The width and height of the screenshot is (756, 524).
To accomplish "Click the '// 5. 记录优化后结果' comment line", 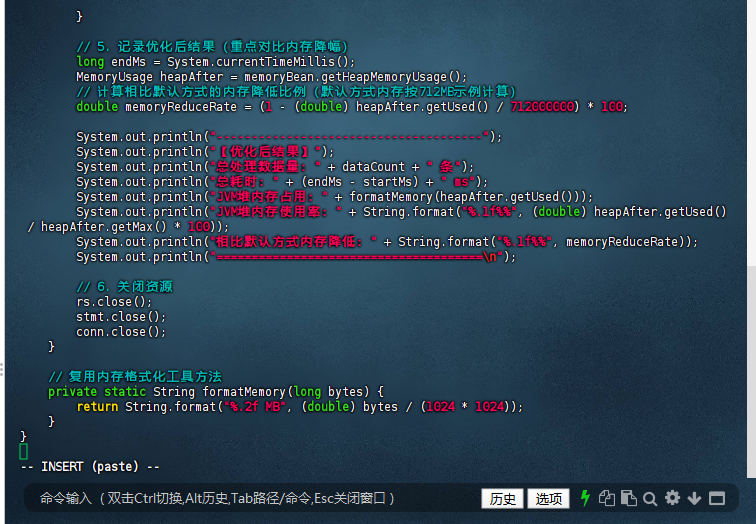I will click(x=212, y=47).
